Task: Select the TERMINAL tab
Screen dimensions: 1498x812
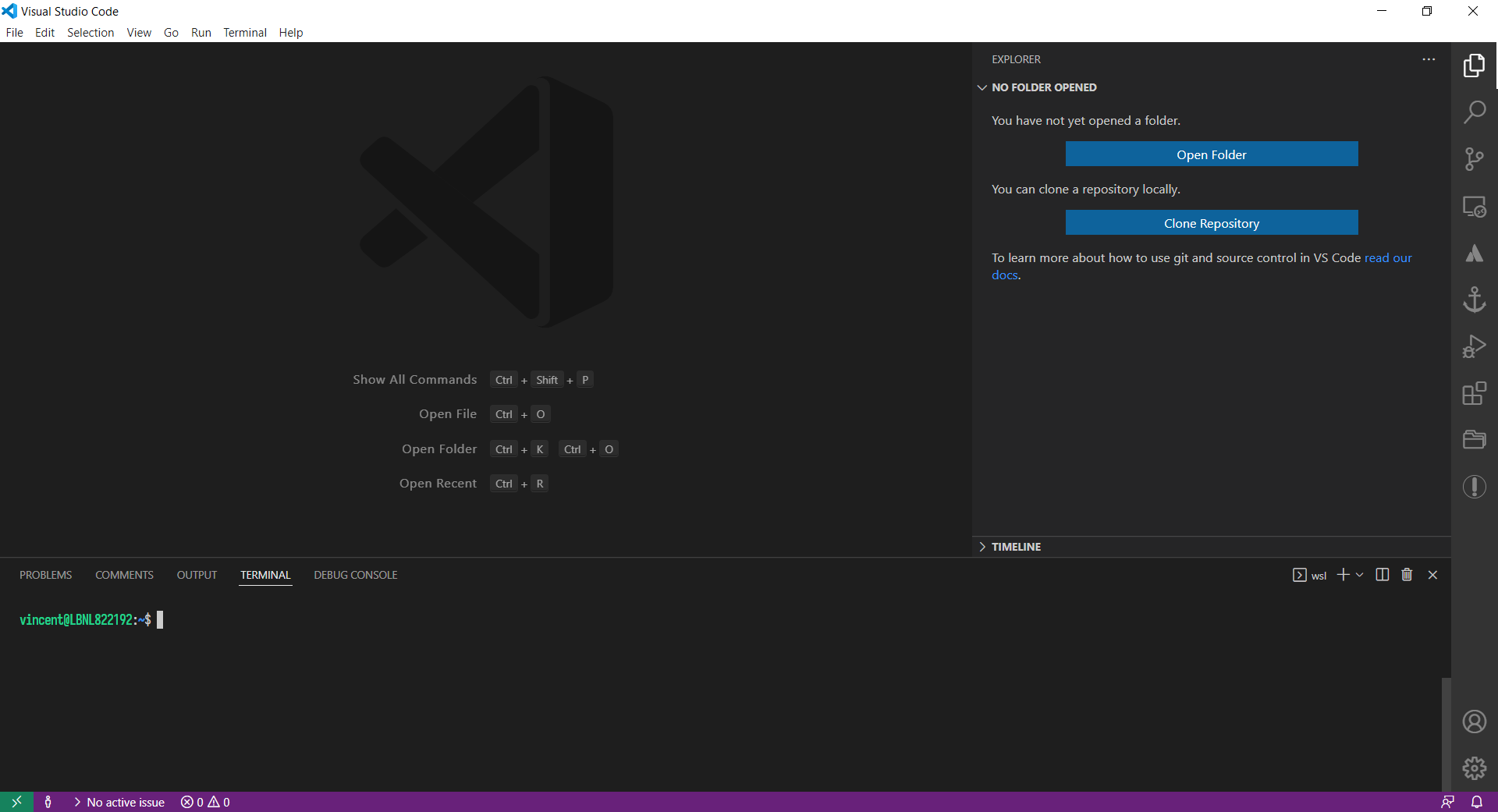Action: (x=265, y=575)
